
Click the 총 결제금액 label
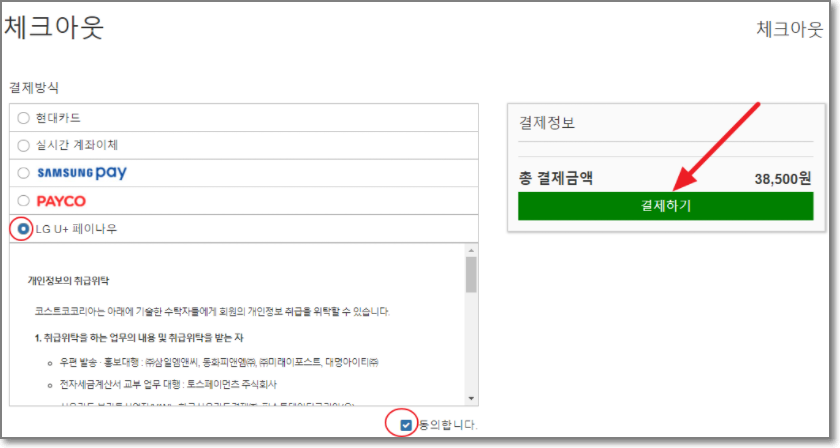point(556,178)
